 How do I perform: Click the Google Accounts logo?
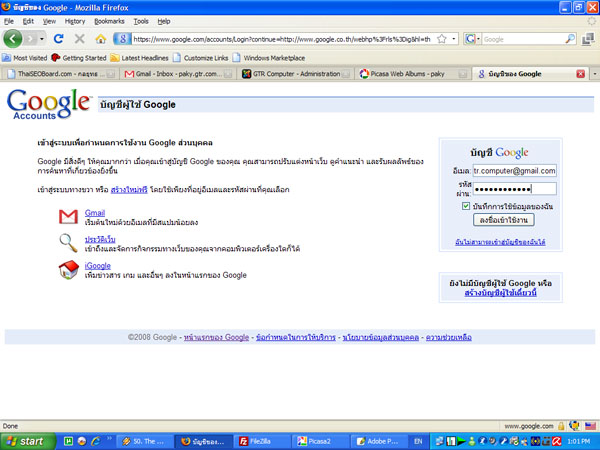click(x=48, y=104)
